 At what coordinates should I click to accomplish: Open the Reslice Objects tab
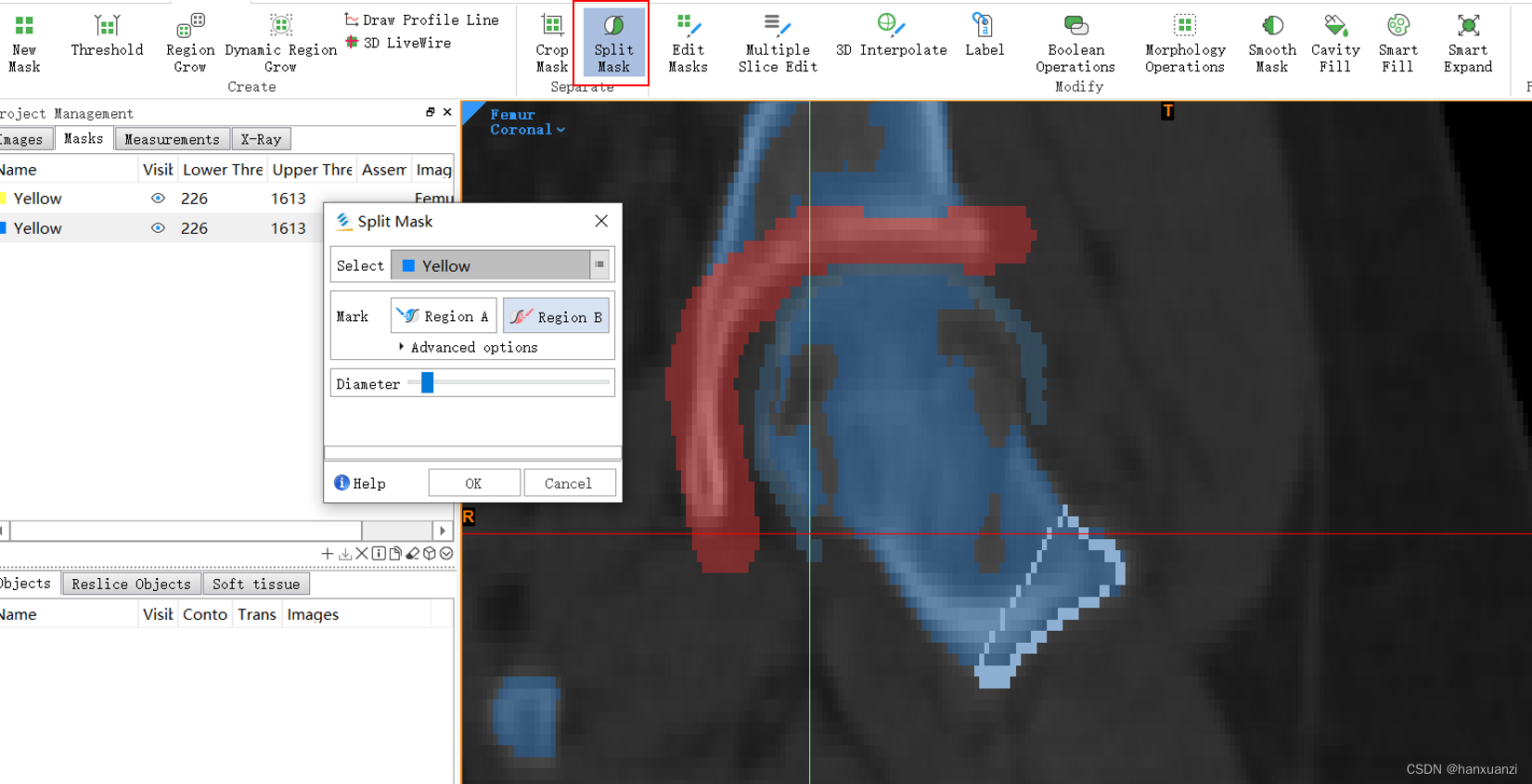[x=131, y=584]
